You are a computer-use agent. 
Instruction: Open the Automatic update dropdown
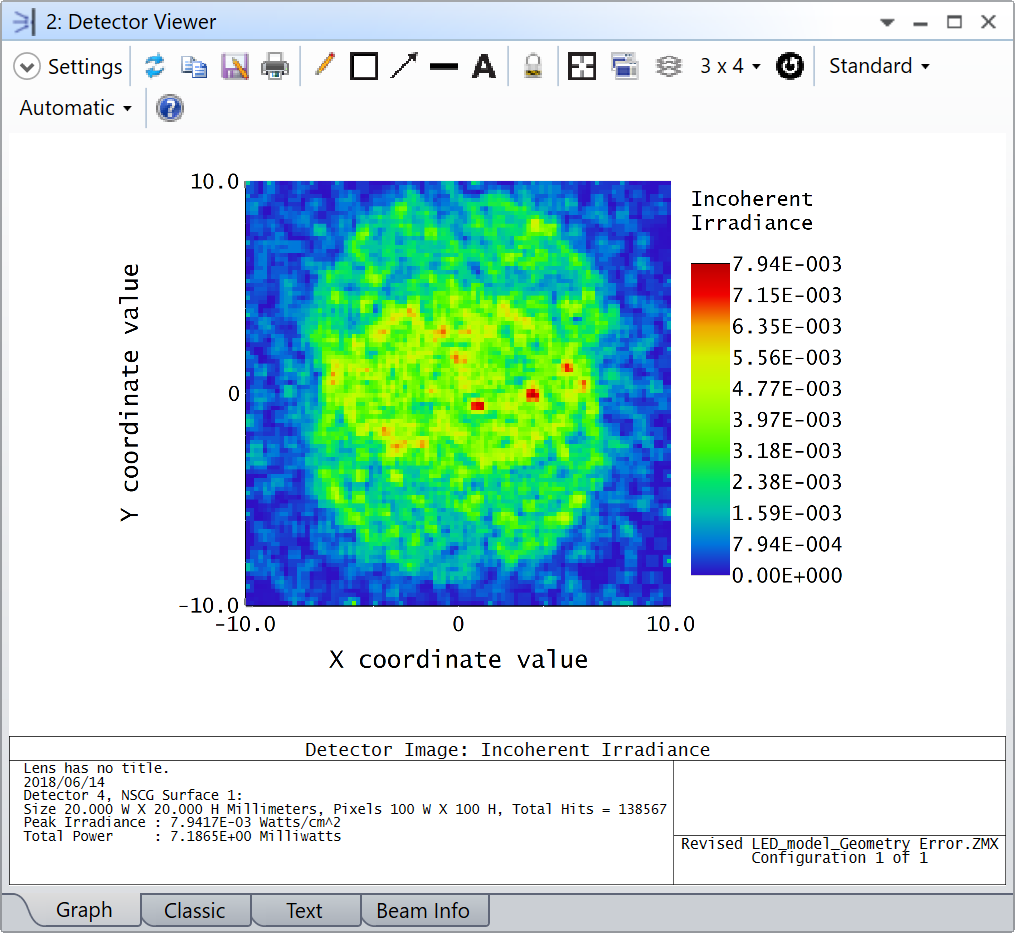click(x=75, y=108)
